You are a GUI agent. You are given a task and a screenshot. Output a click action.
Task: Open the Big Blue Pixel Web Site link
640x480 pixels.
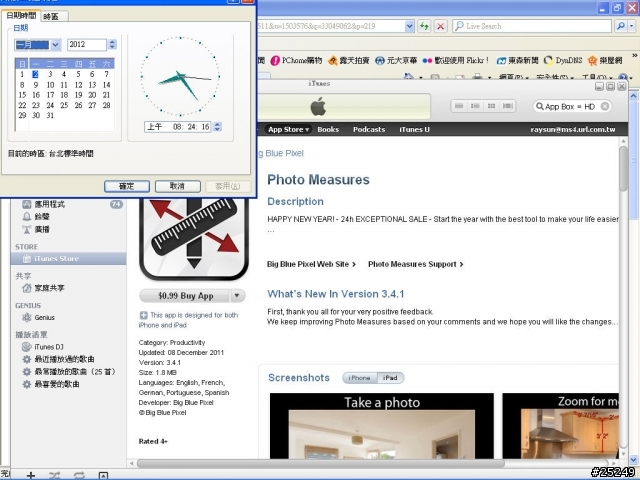pyautogui.click(x=311, y=264)
